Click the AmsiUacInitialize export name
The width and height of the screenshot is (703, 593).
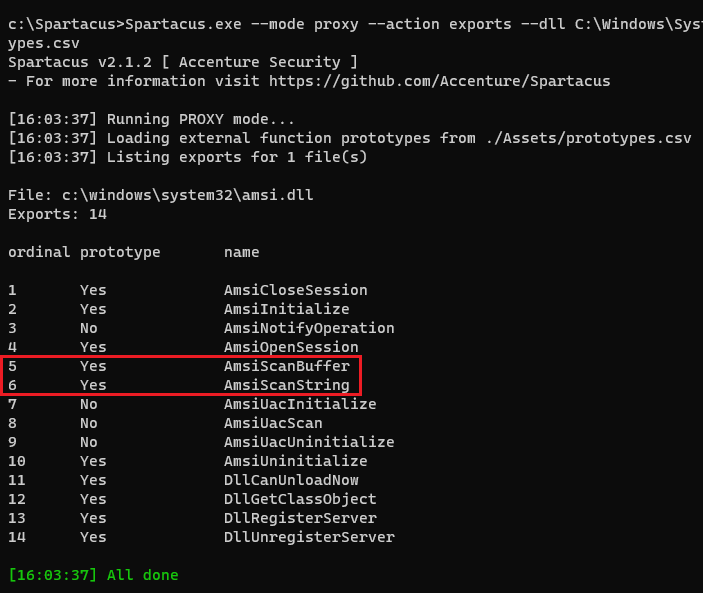click(300, 404)
